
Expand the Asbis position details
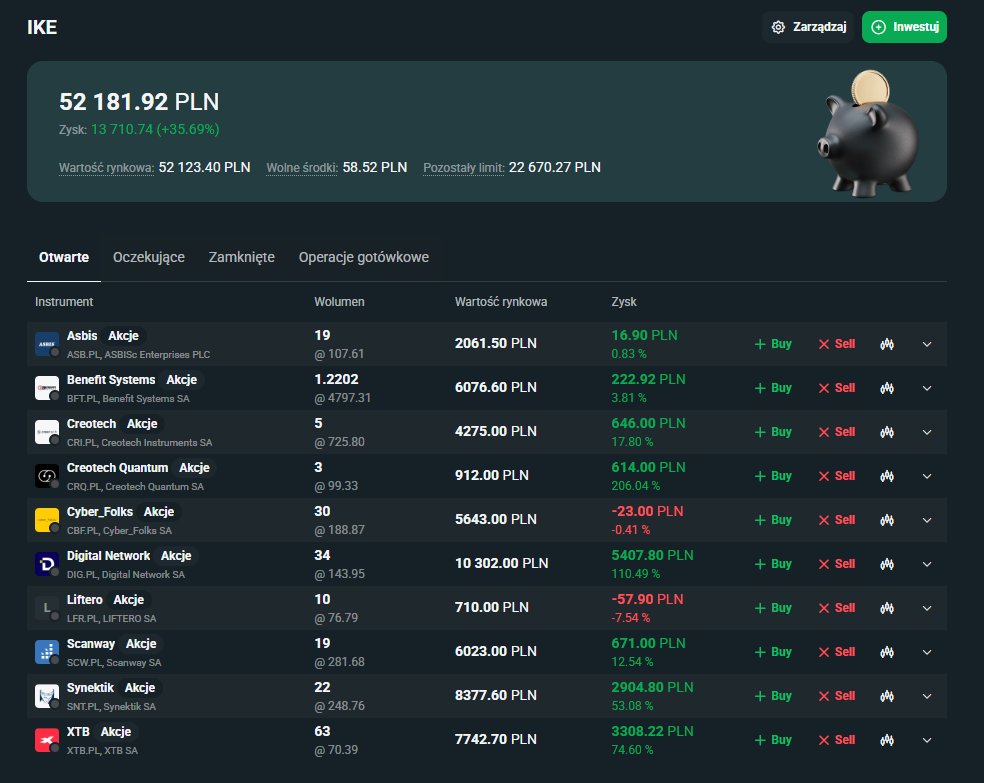click(927, 344)
